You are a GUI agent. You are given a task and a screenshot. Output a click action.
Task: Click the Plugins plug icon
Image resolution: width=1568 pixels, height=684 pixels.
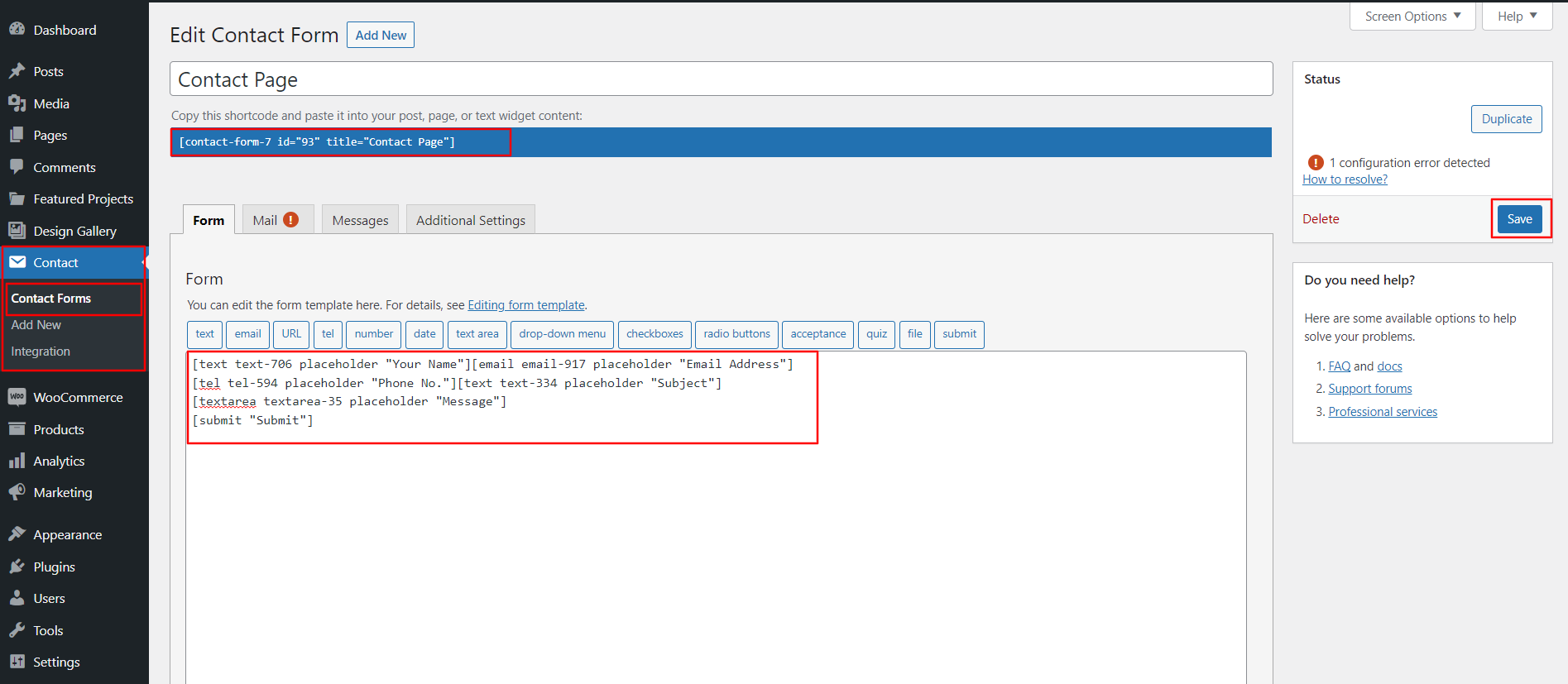click(x=17, y=567)
